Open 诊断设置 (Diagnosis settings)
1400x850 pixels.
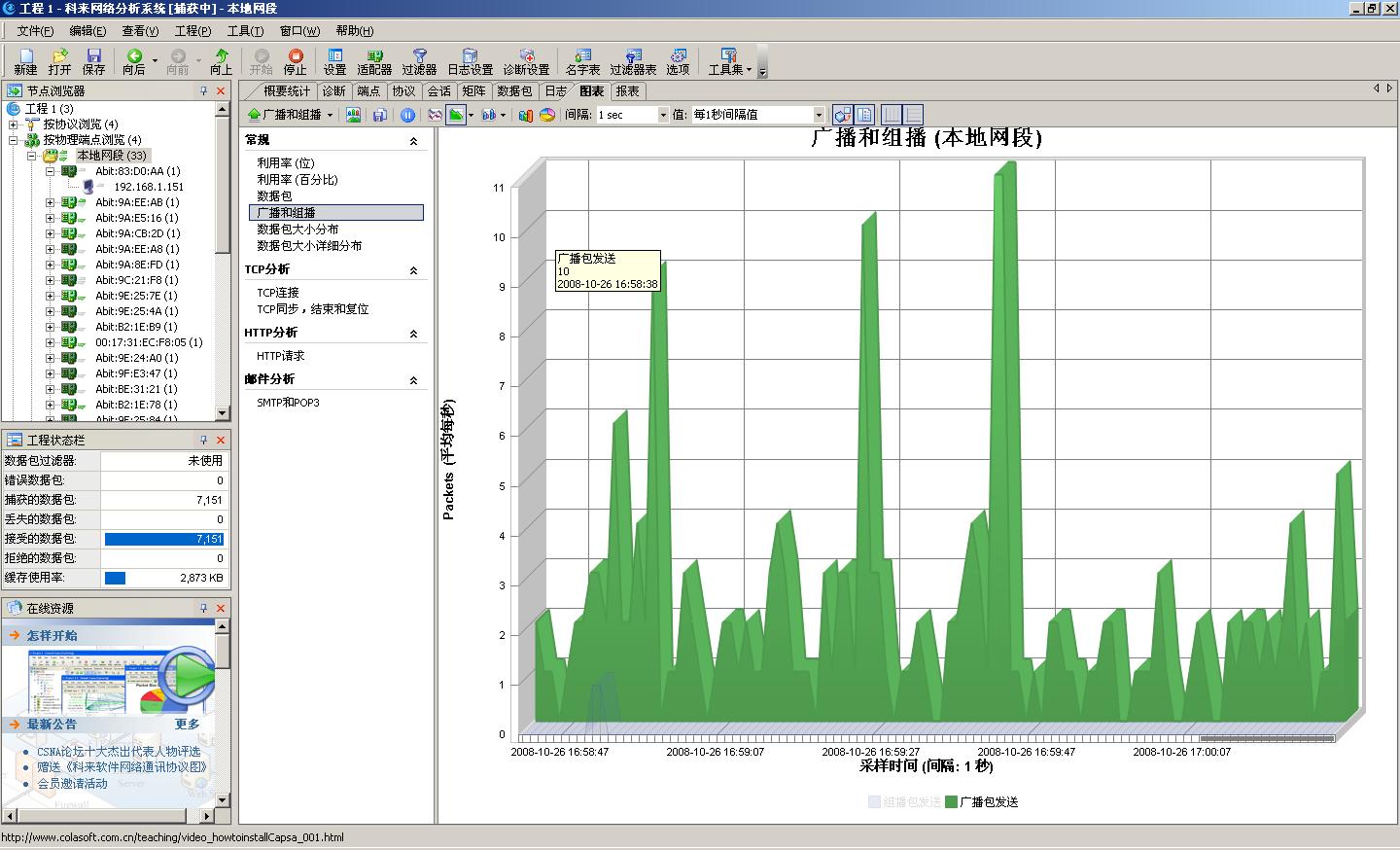[526, 62]
